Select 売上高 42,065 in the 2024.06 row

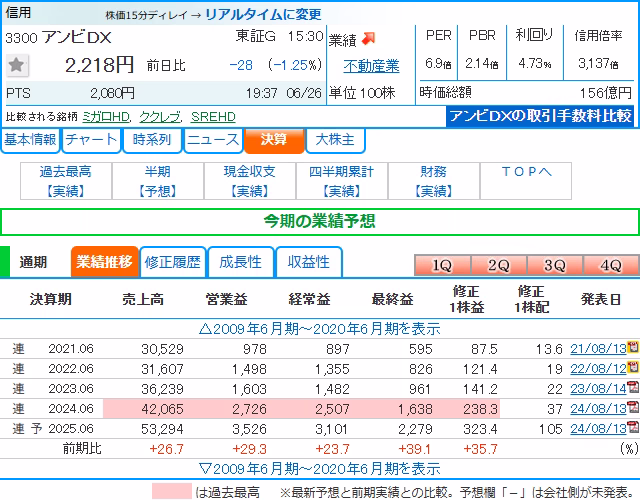click(162, 409)
